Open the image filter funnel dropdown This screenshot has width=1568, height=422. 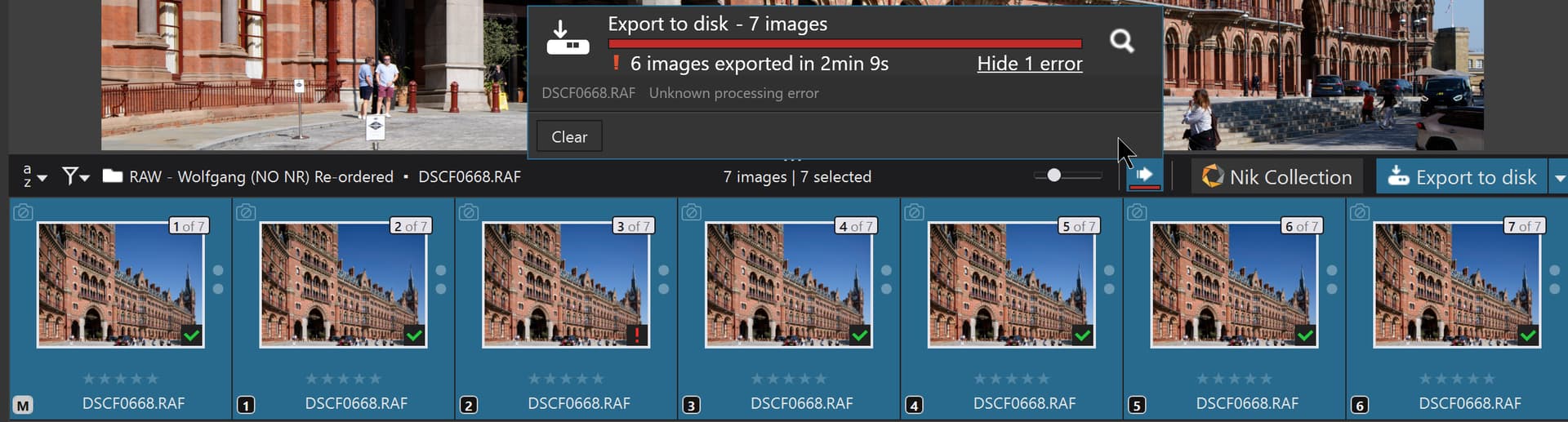point(75,176)
